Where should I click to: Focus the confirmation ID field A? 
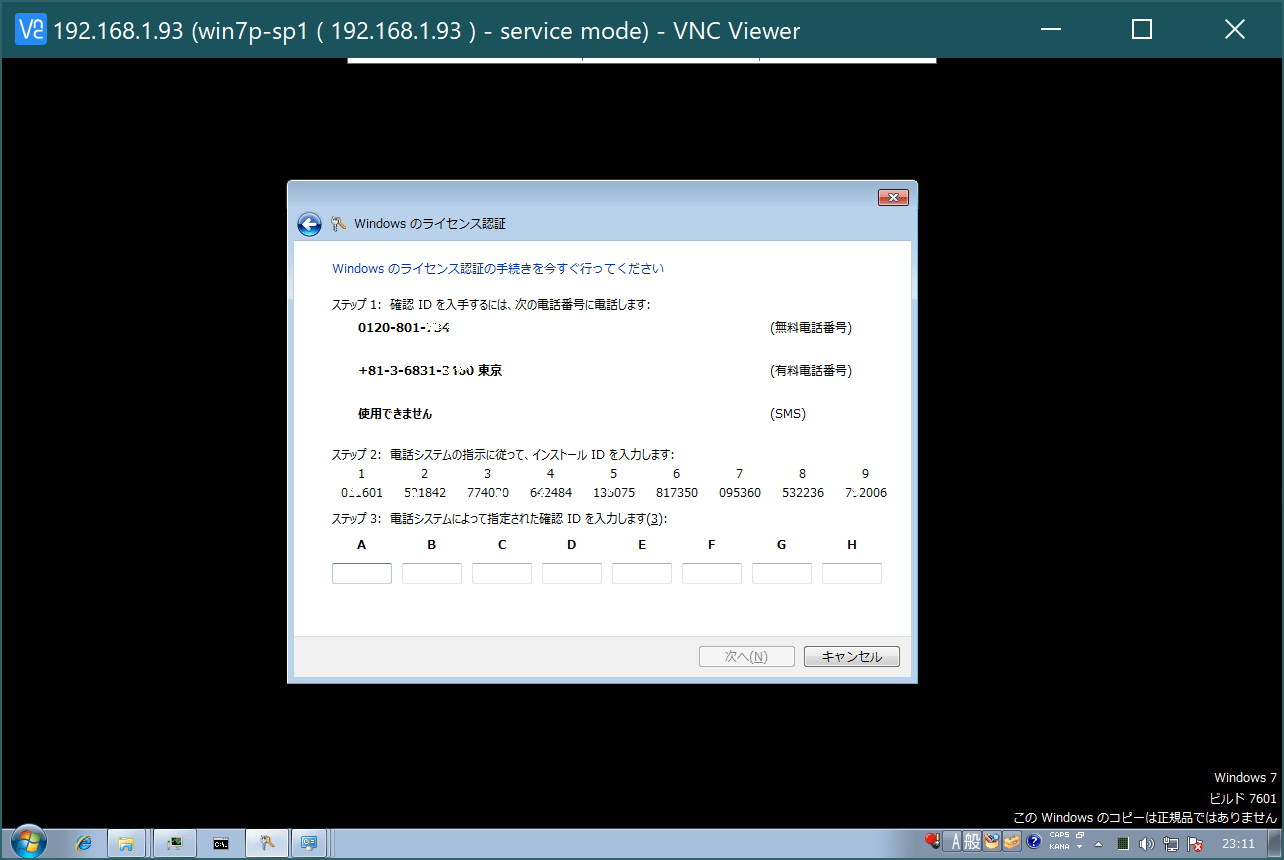coord(362,573)
